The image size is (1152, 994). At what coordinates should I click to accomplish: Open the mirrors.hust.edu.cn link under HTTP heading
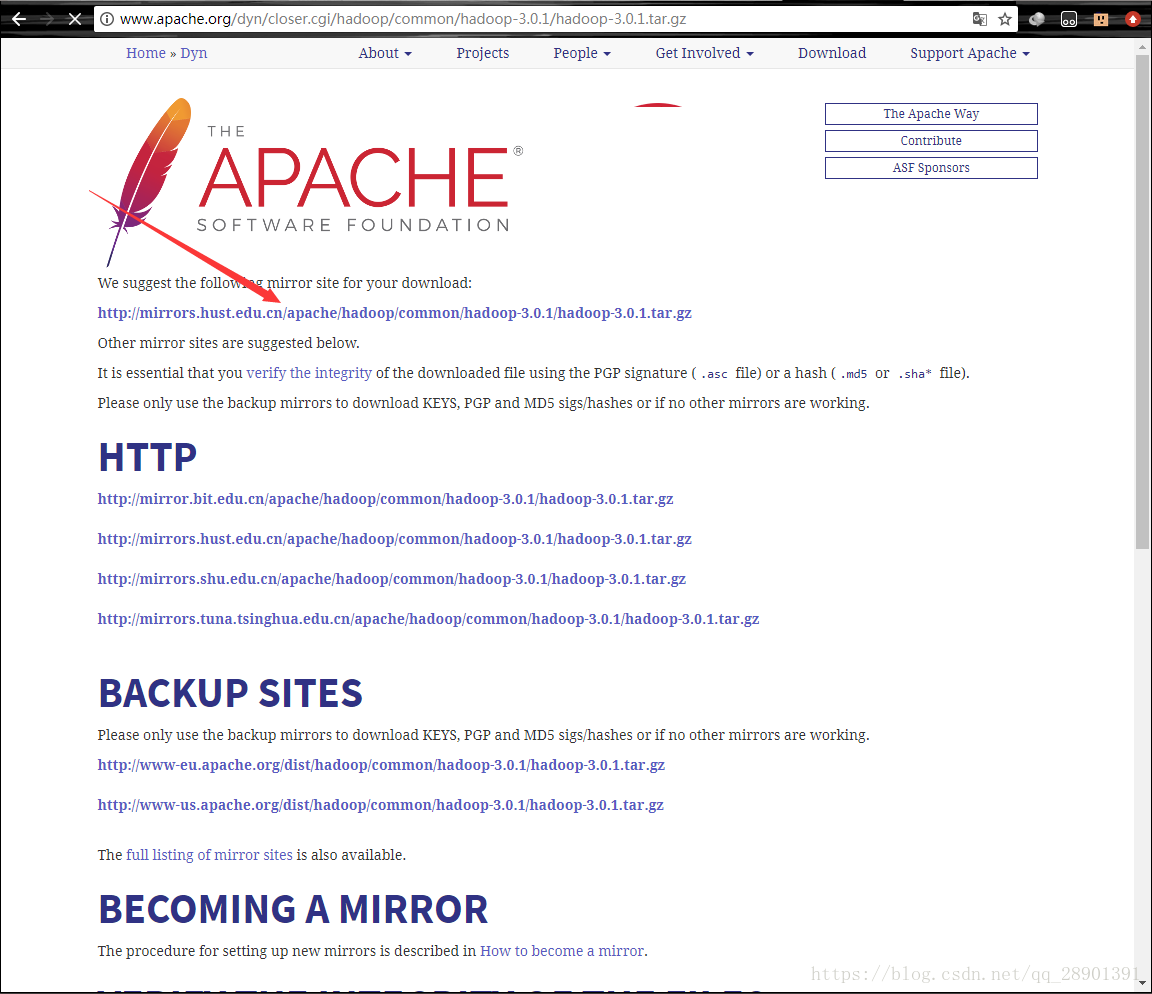[x=395, y=539]
